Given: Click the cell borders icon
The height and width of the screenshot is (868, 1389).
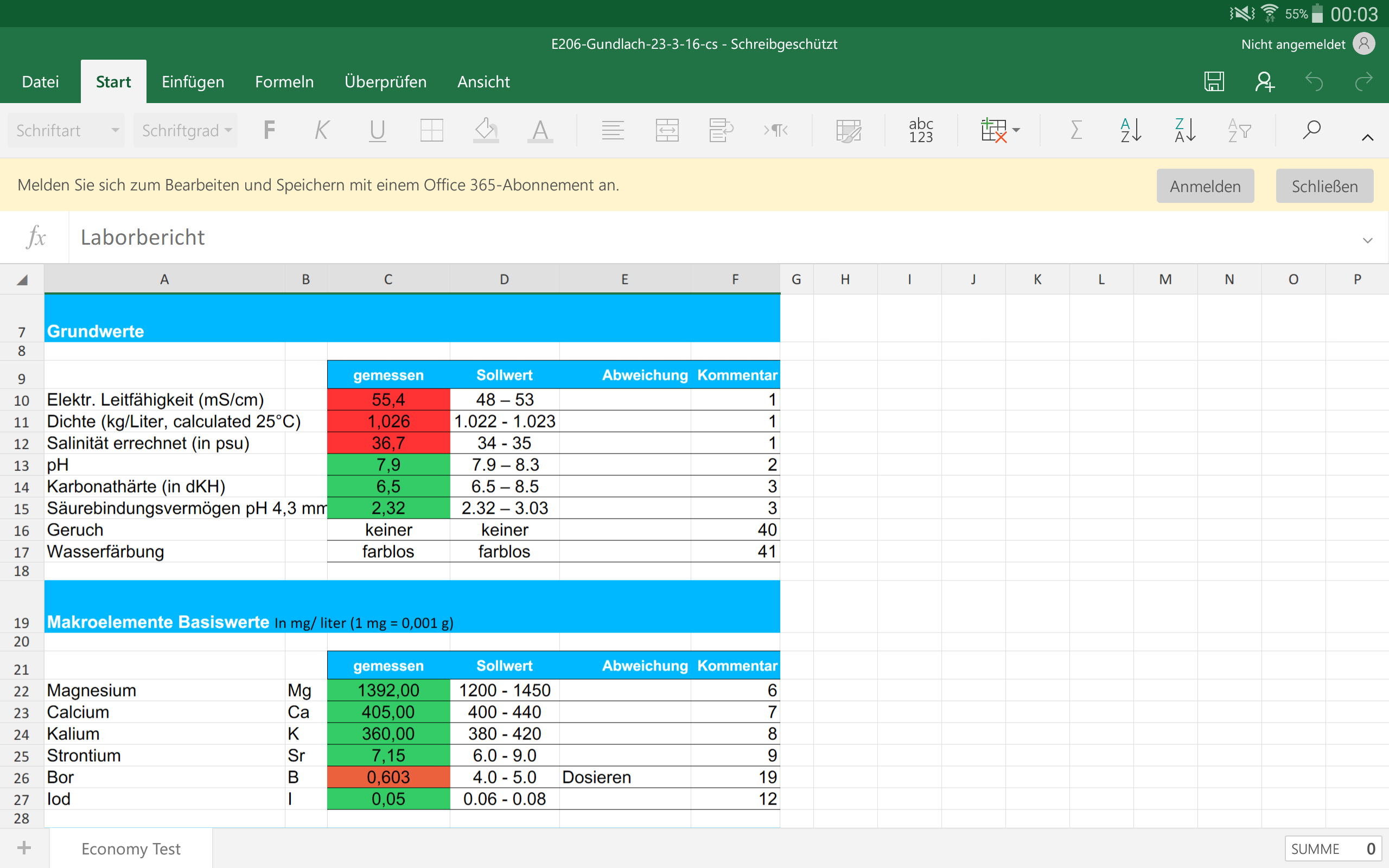Looking at the screenshot, I should 431,130.
